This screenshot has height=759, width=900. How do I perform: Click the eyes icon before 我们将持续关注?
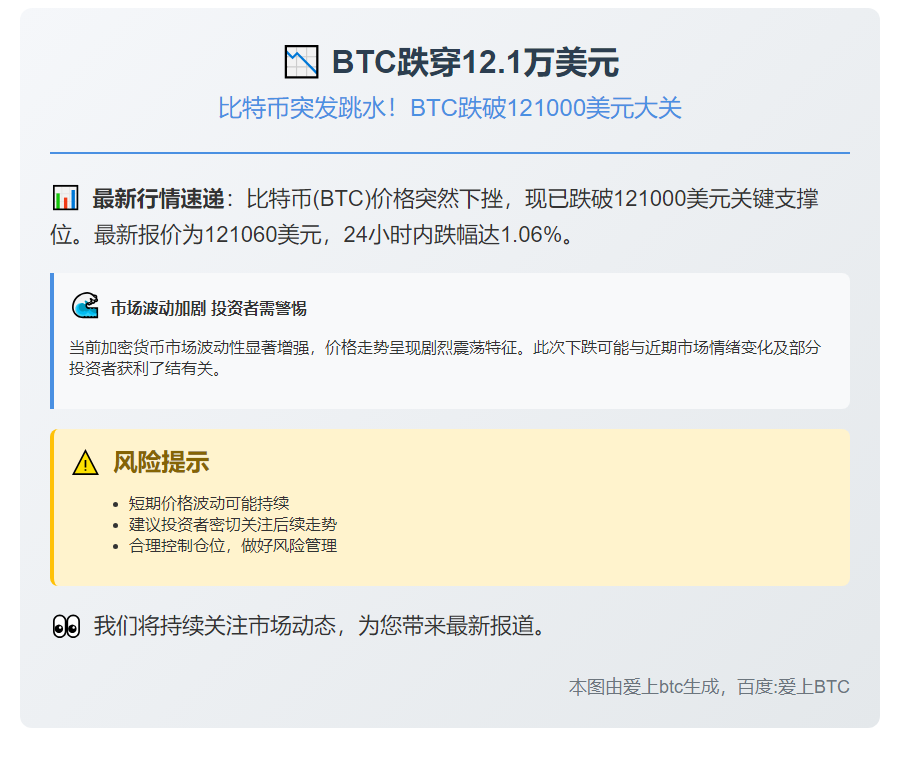point(65,627)
